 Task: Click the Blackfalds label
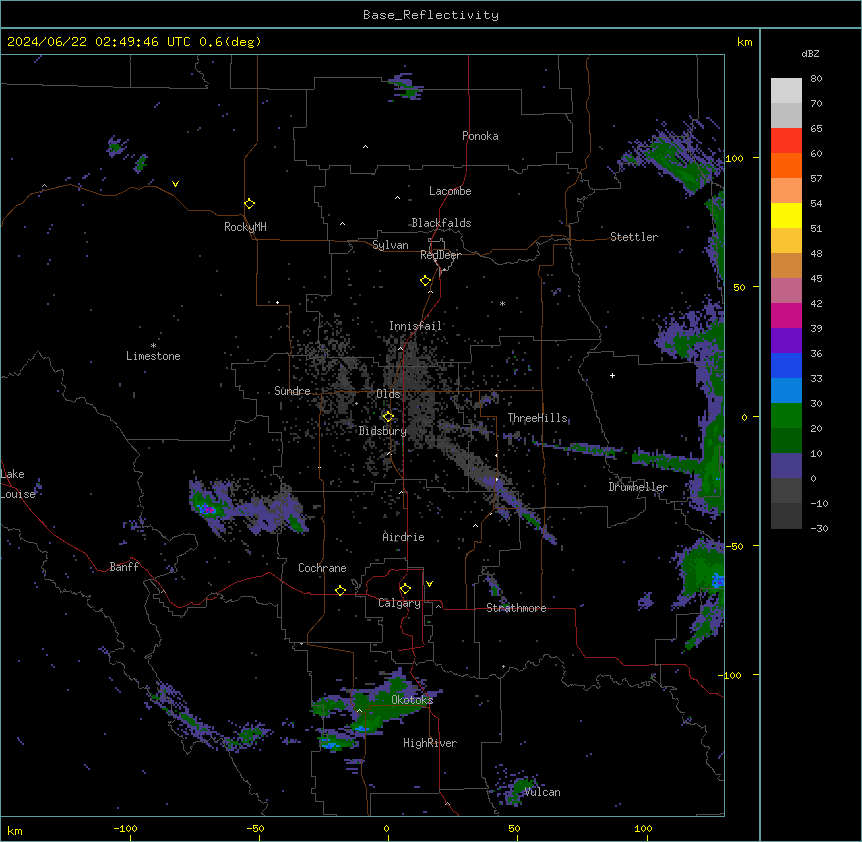[441, 223]
